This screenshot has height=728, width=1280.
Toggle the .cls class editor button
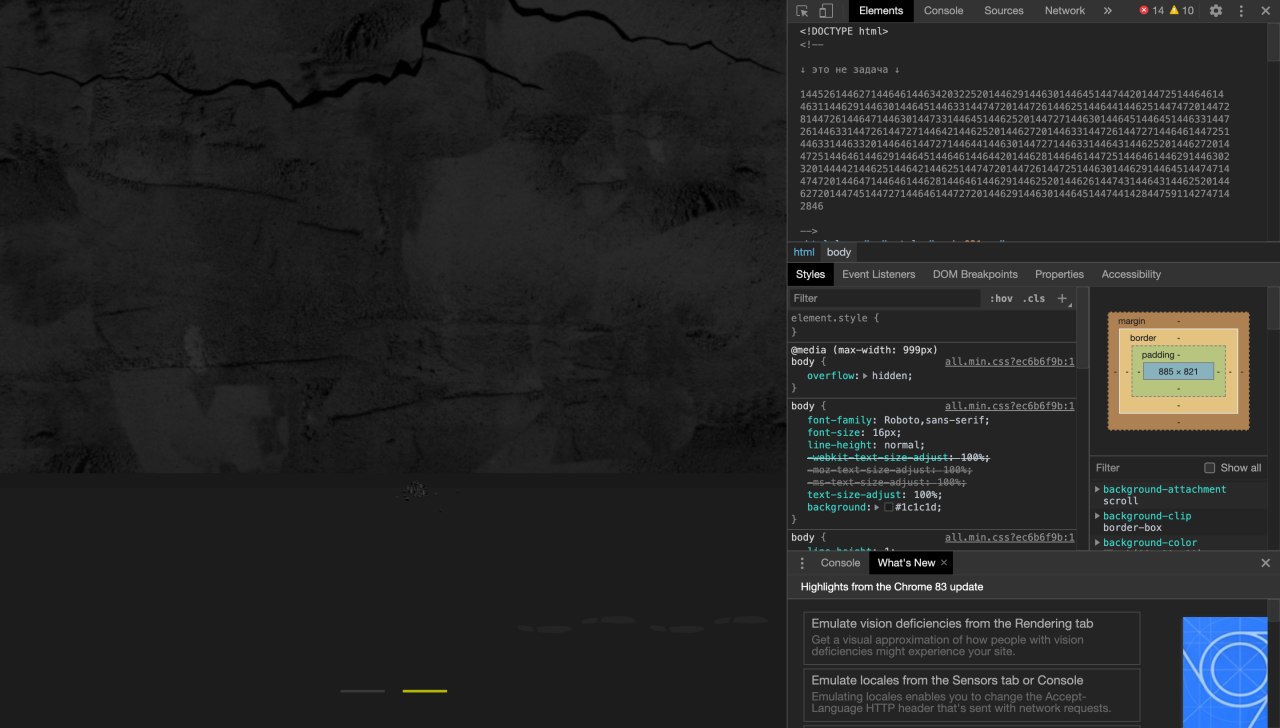coord(1034,298)
